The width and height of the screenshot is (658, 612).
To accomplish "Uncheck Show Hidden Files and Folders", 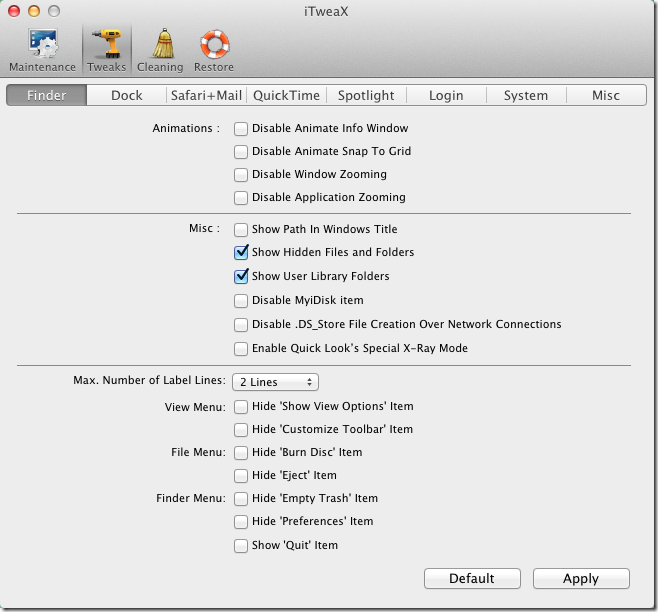I will click(241, 252).
